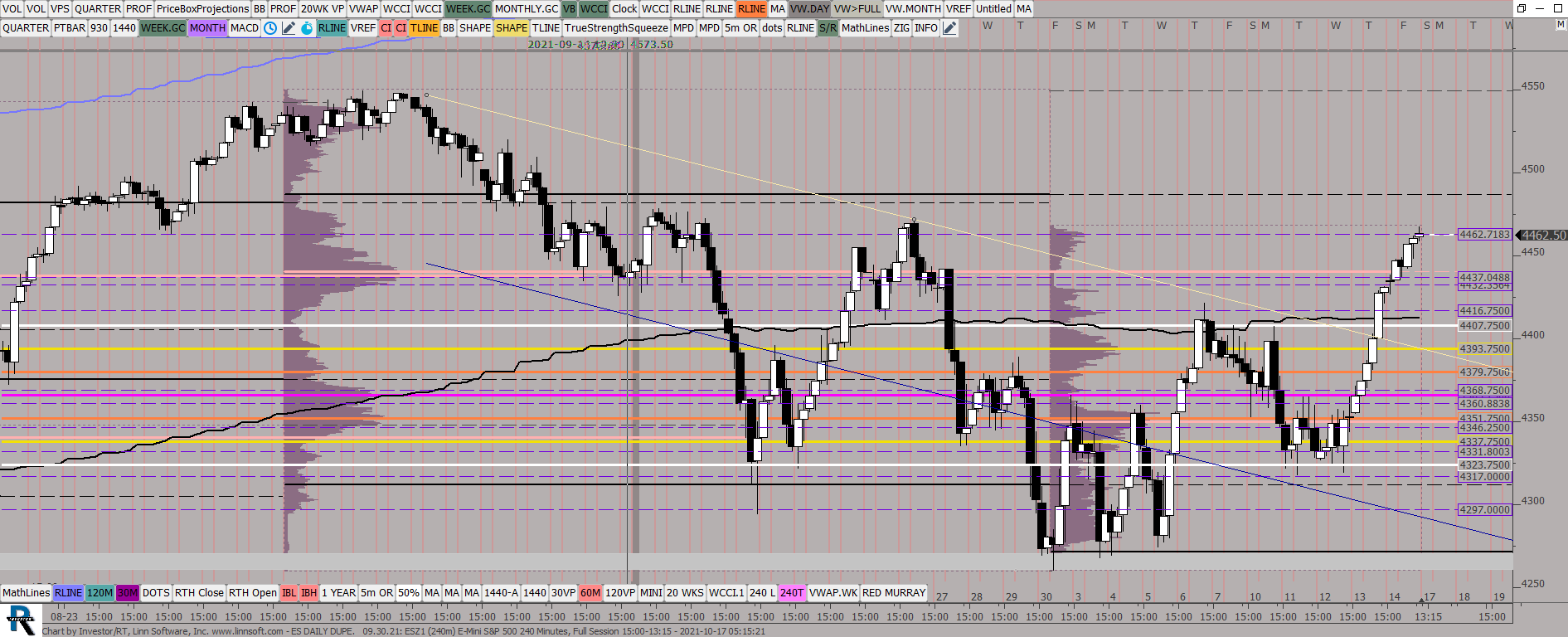Screen dimensions: 1568x637
Task: Click the pencil icon right of INFO button
Action: 950,28
